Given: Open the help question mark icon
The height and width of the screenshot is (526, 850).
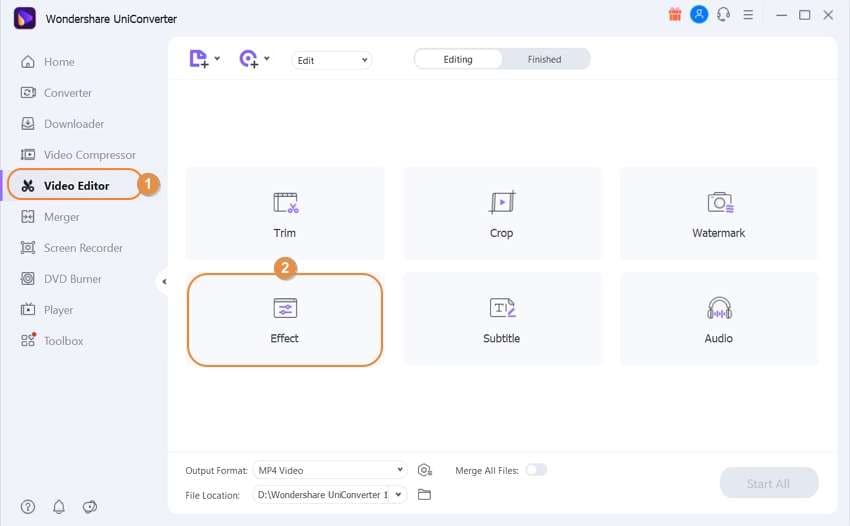Looking at the screenshot, I should [x=28, y=506].
